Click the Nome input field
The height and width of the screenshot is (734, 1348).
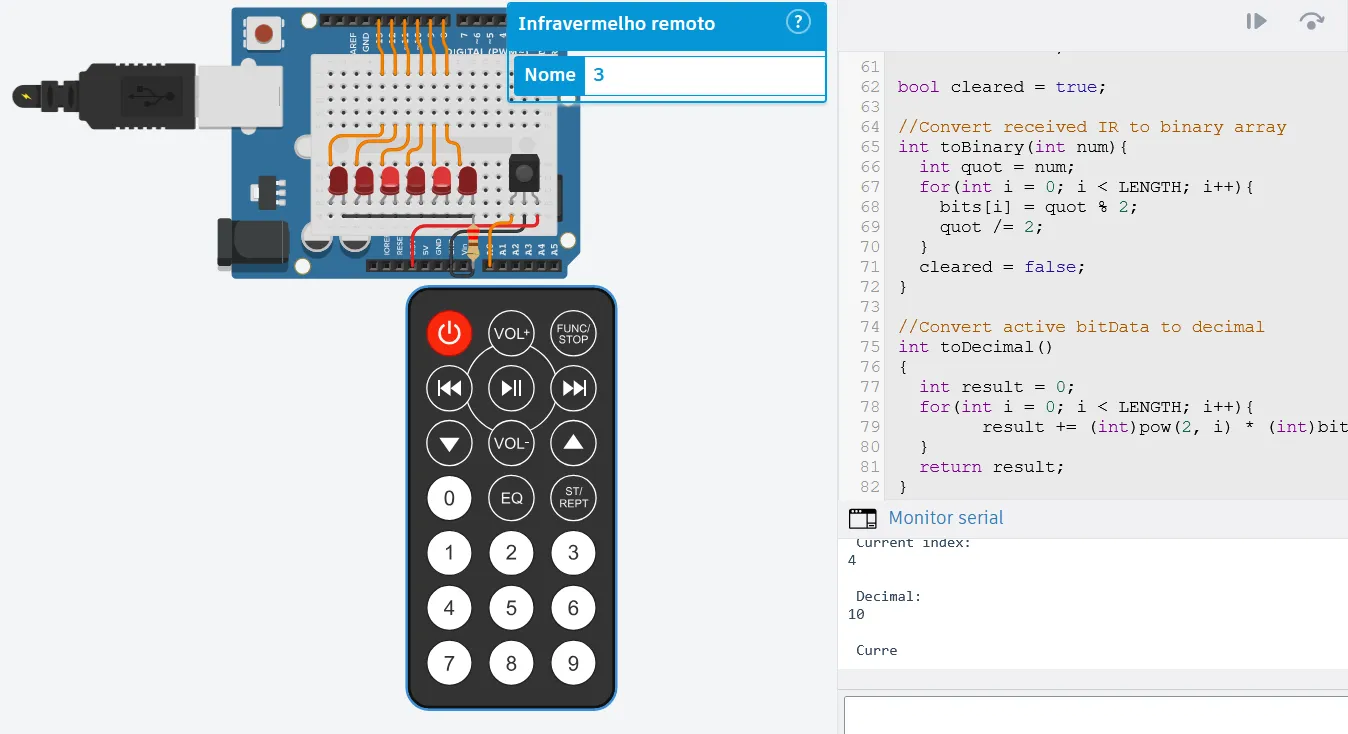click(700, 75)
